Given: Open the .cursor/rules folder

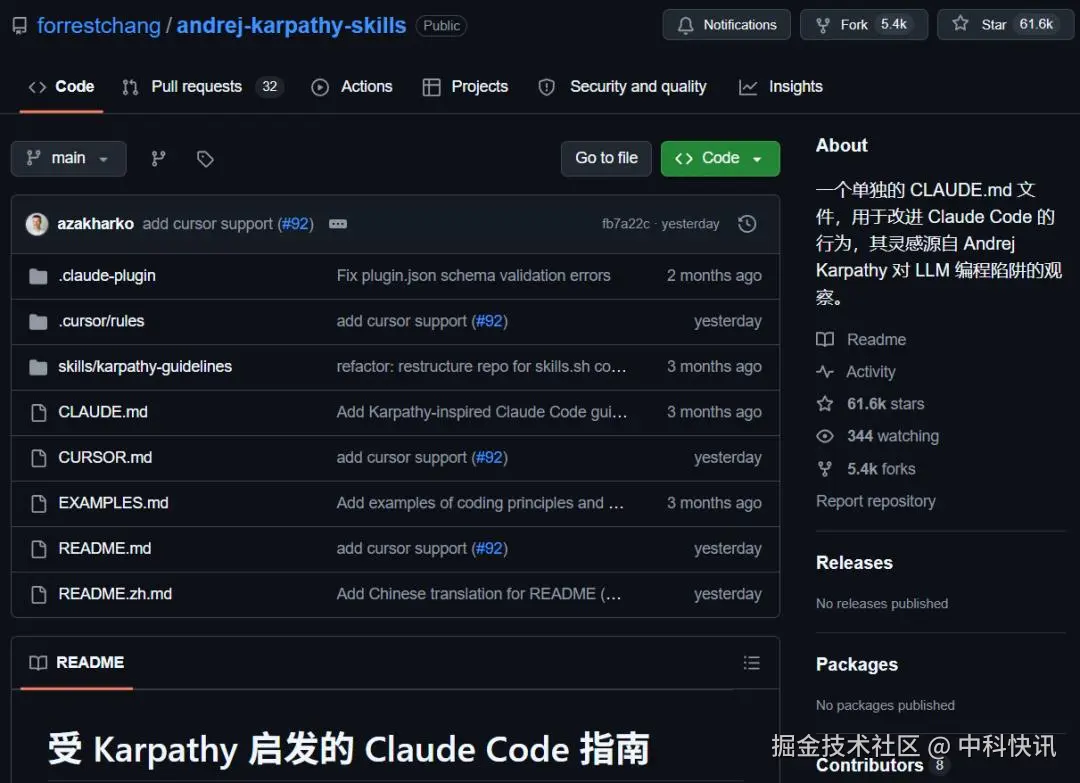Looking at the screenshot, I should pos(101,321).
